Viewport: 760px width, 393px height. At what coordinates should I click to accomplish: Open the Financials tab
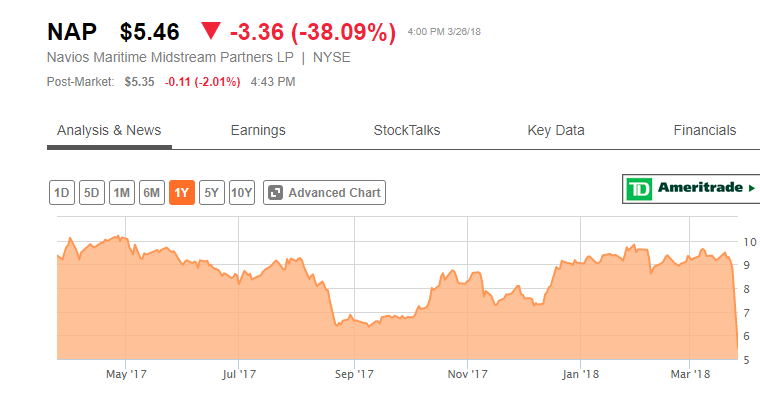tap(705, 130)
